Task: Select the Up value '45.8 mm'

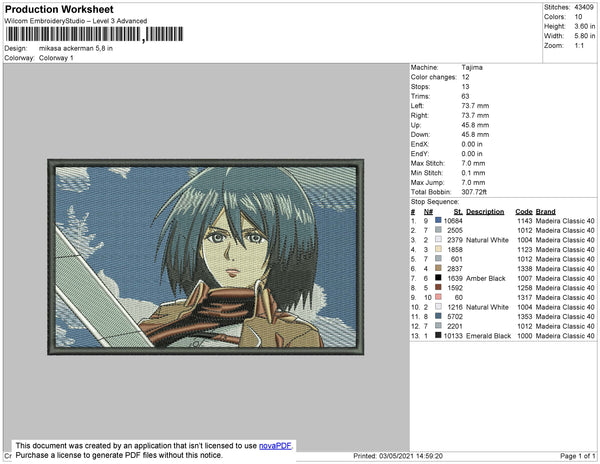Action: pyautogui.click(x=475, y=125)
